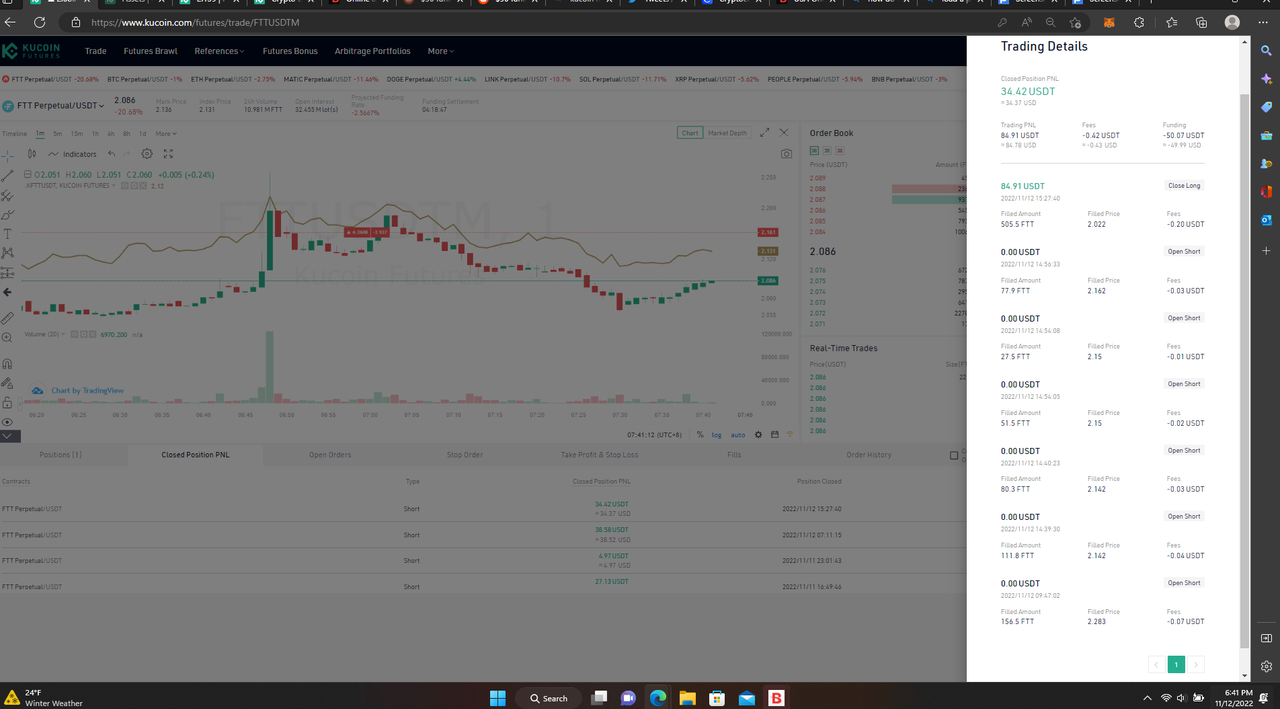Switch to the Chart view
1280x709 pixels.
pos(690,133)
